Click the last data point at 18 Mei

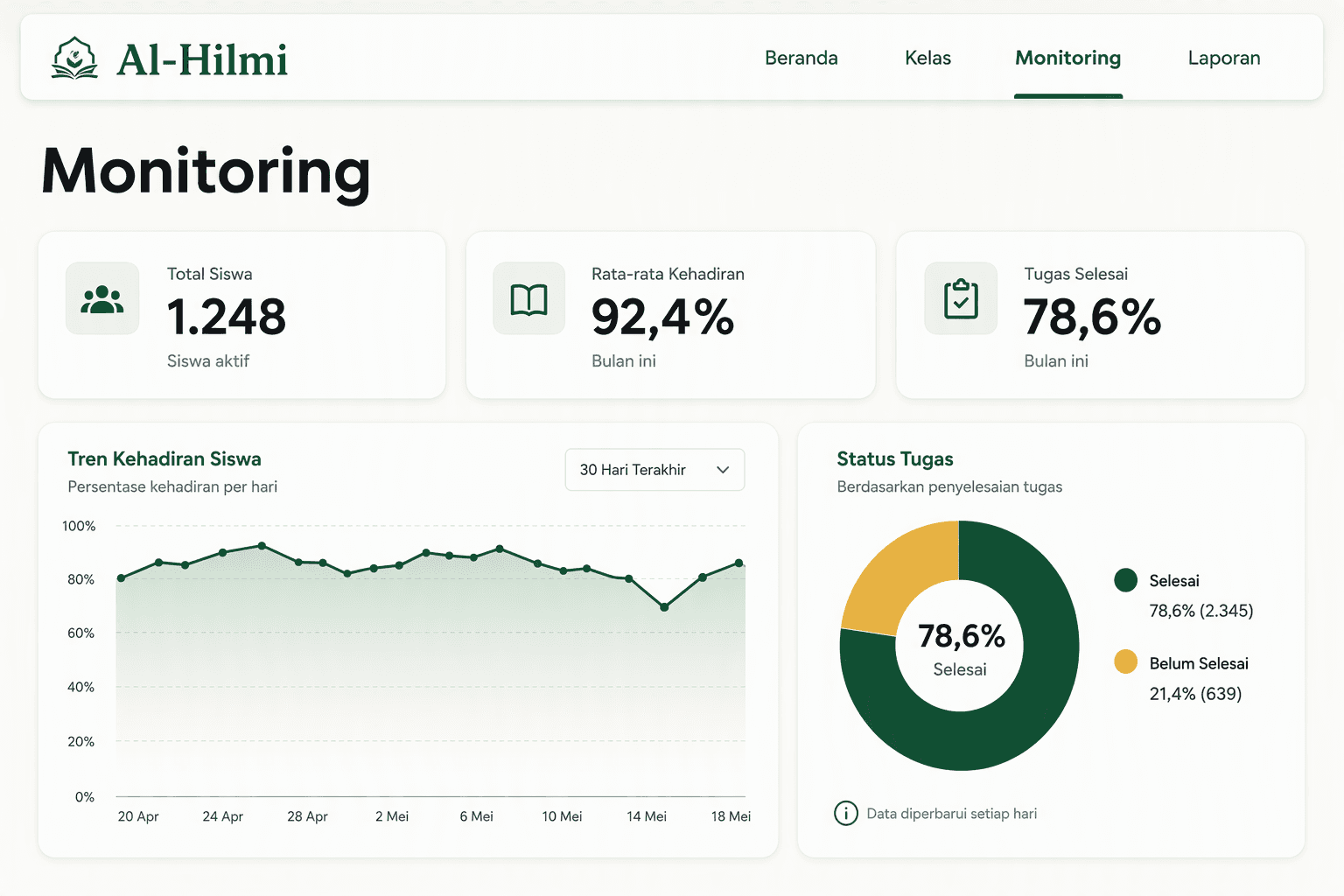(739, 563)
